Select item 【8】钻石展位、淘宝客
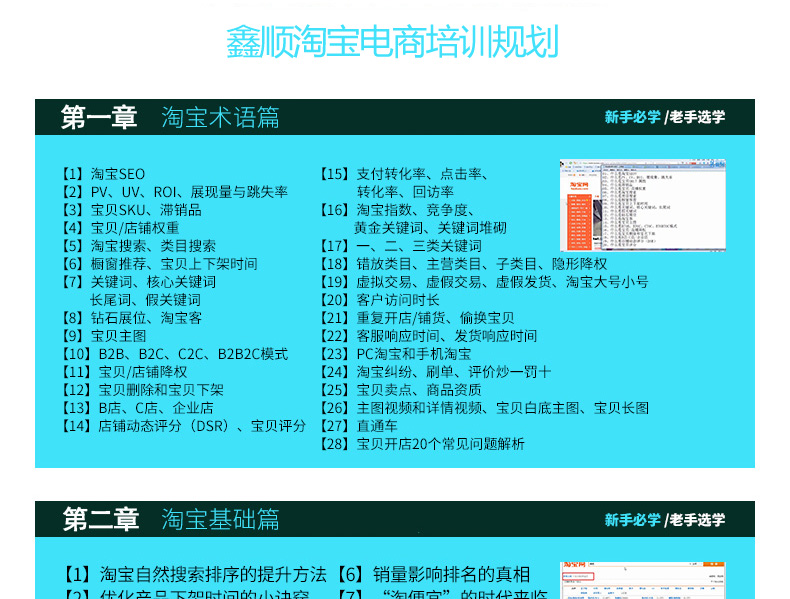Screen dimensions: 790x599 click(131, 318)
